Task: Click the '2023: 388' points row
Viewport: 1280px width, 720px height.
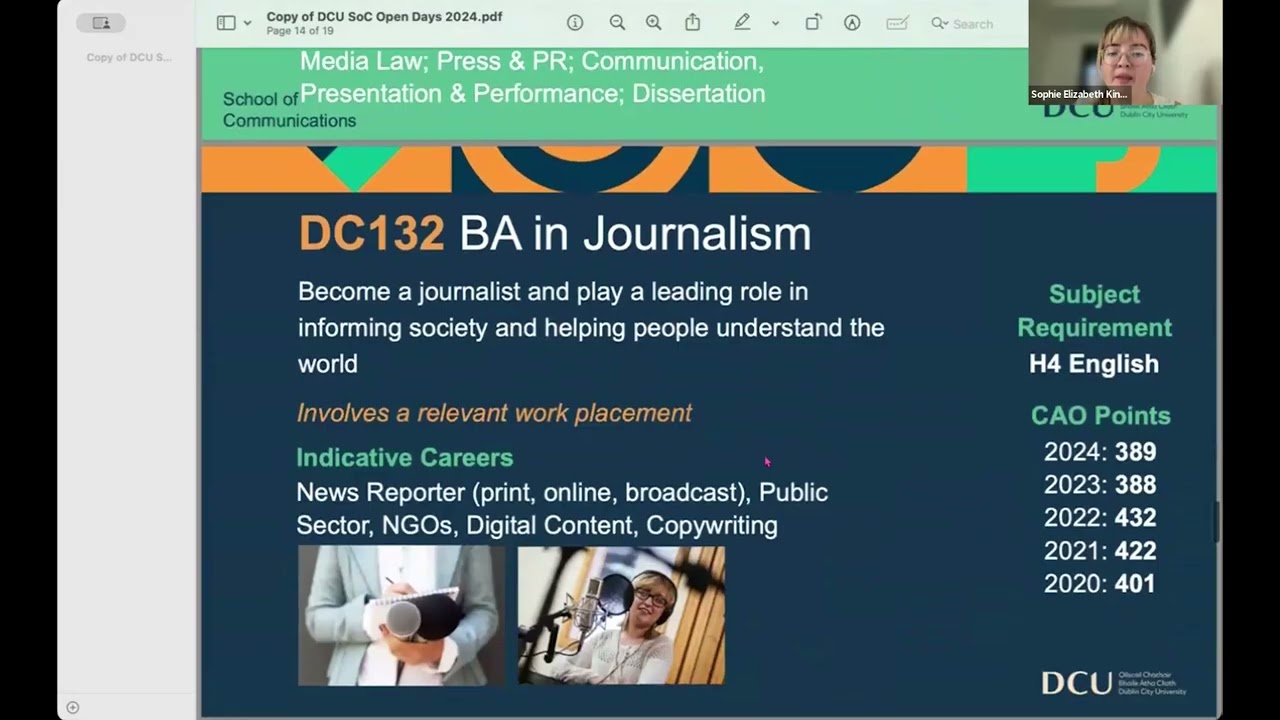Action: (1100, 485)
